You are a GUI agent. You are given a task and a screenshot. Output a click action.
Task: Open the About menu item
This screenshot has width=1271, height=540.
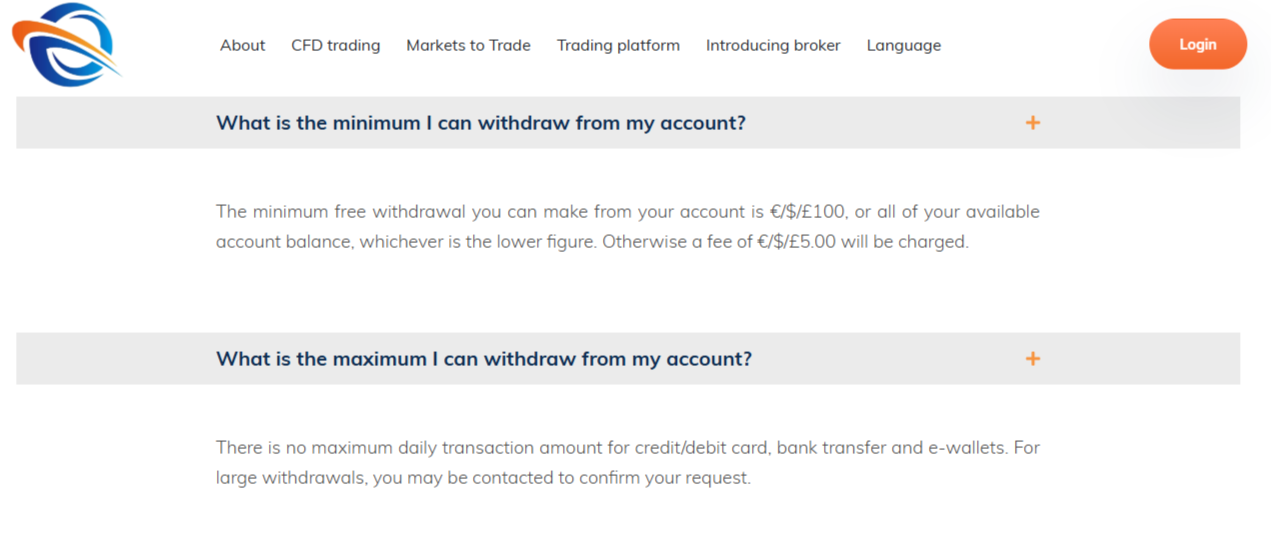point(242,45)
